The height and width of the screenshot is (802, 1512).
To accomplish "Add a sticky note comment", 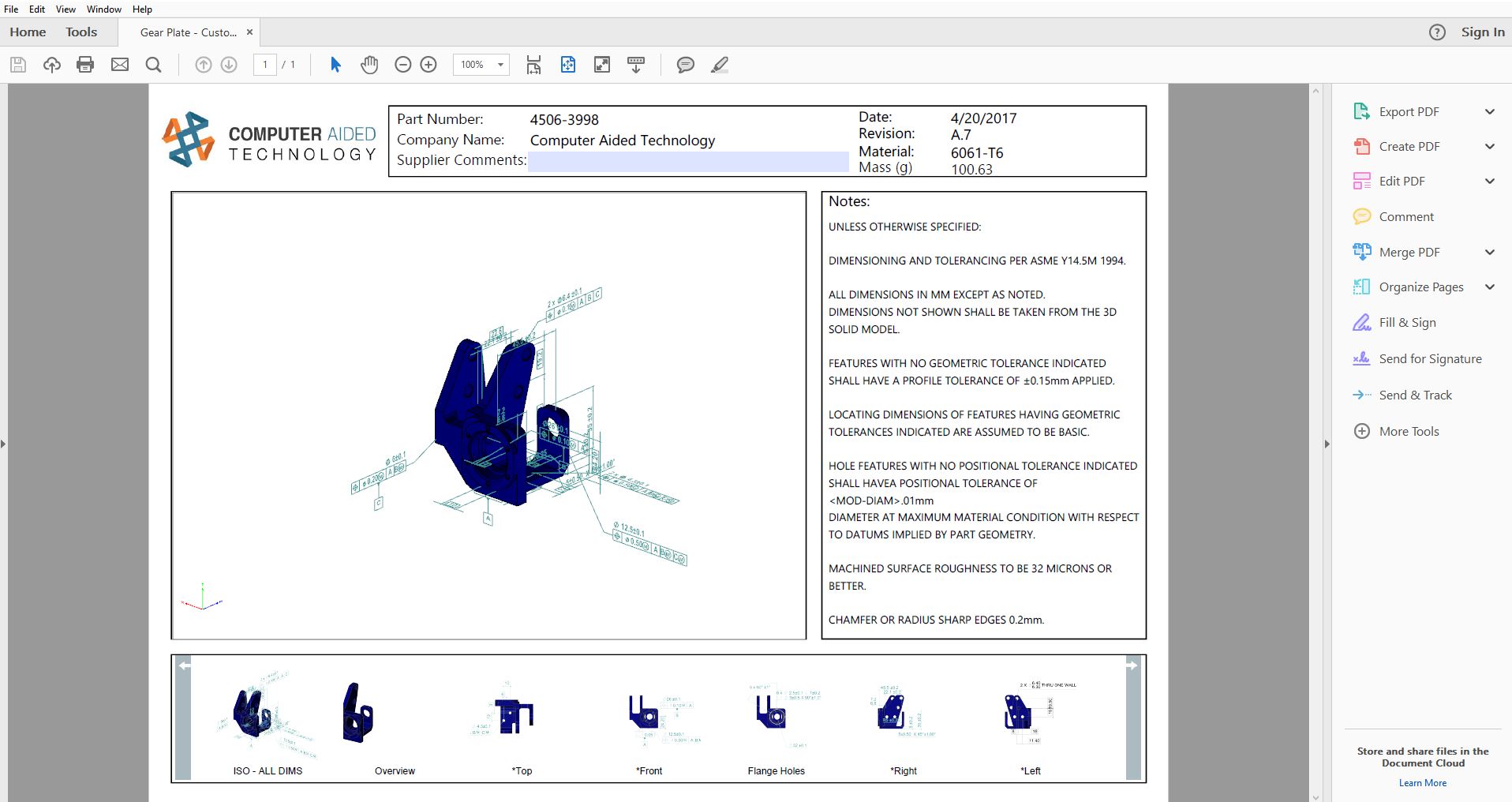I will coord(685,65).
